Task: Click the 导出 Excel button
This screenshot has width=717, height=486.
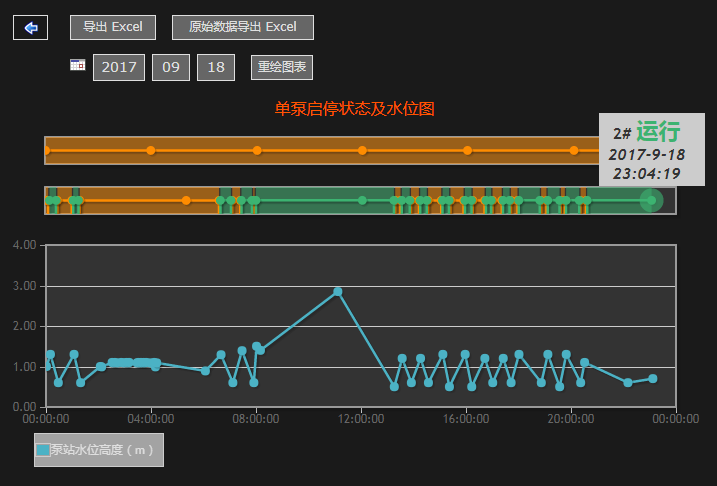Action: [113, 28]
